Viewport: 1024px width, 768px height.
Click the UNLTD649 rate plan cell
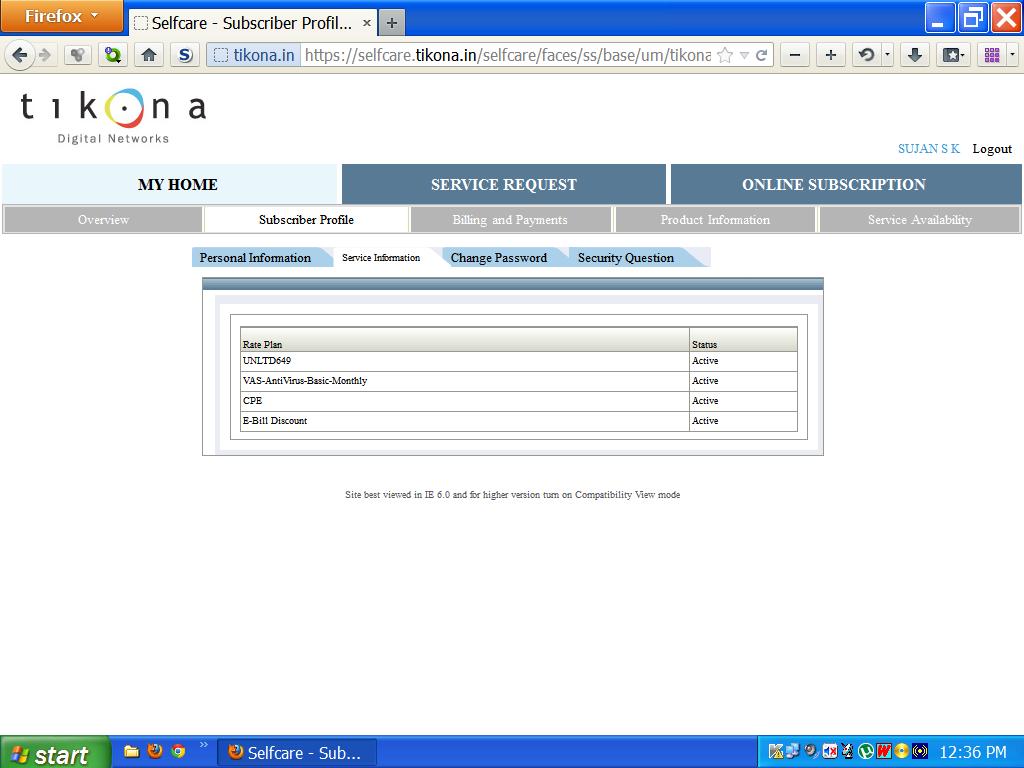pyautogui.click(x=465, y=361)
